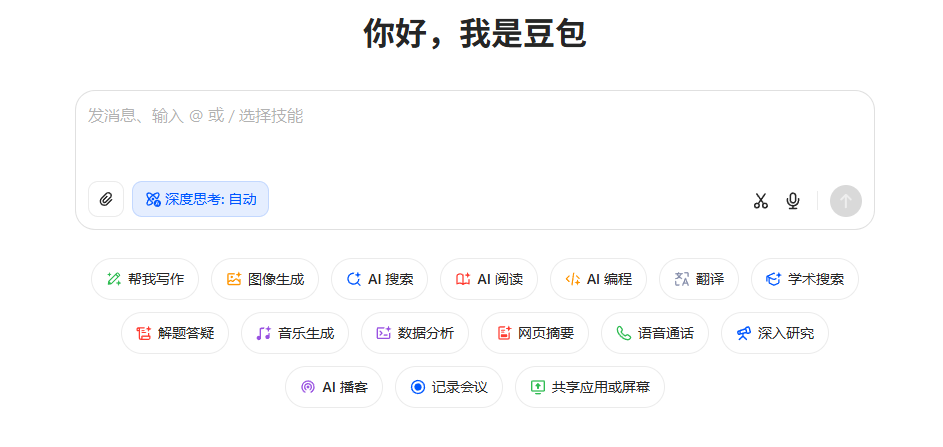
Task: Open 深入研究 skill
Action: coord(775,333)
